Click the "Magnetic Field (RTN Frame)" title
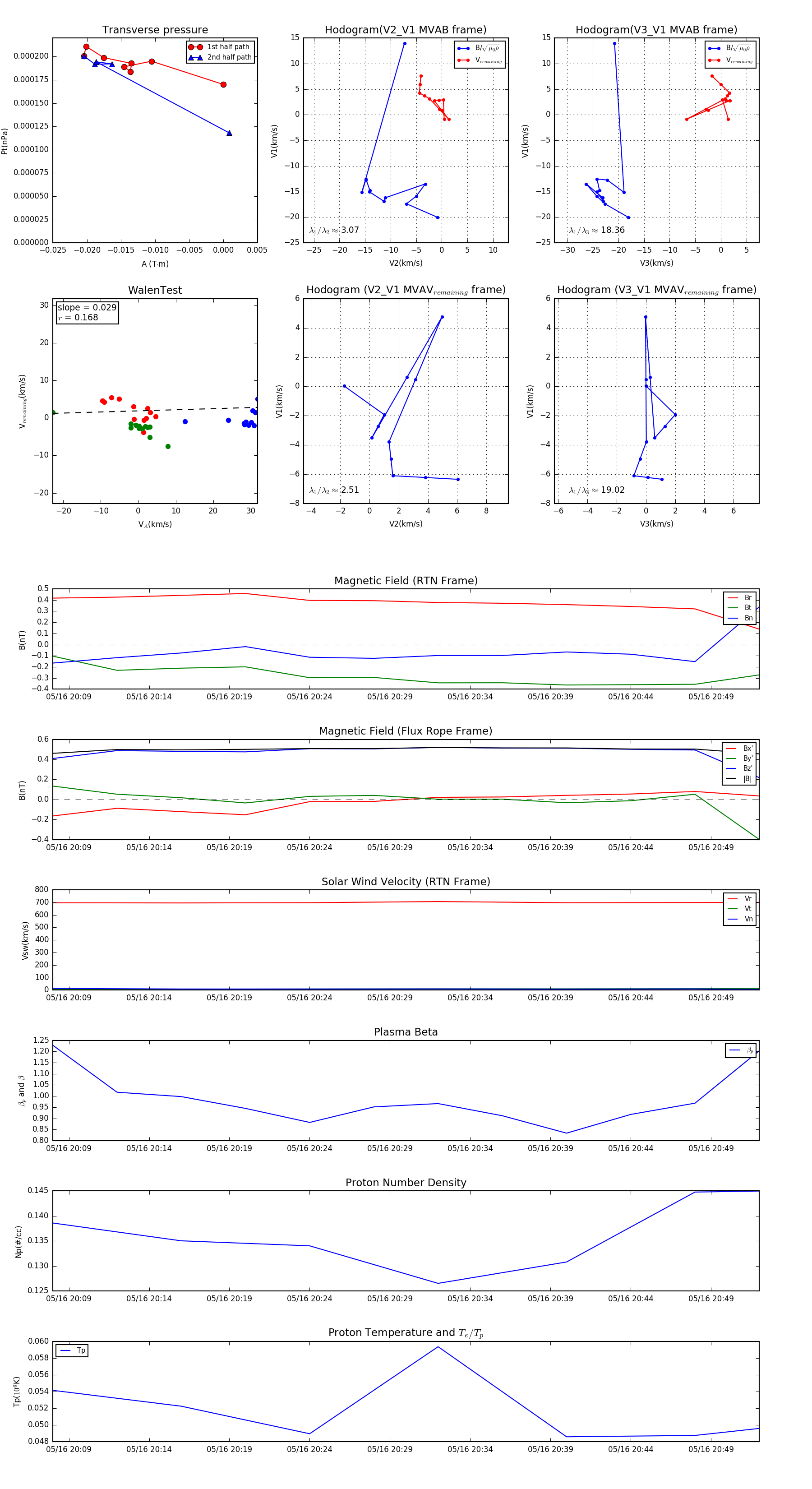This screenshot has height=1489, width=812. click(406, 581)
